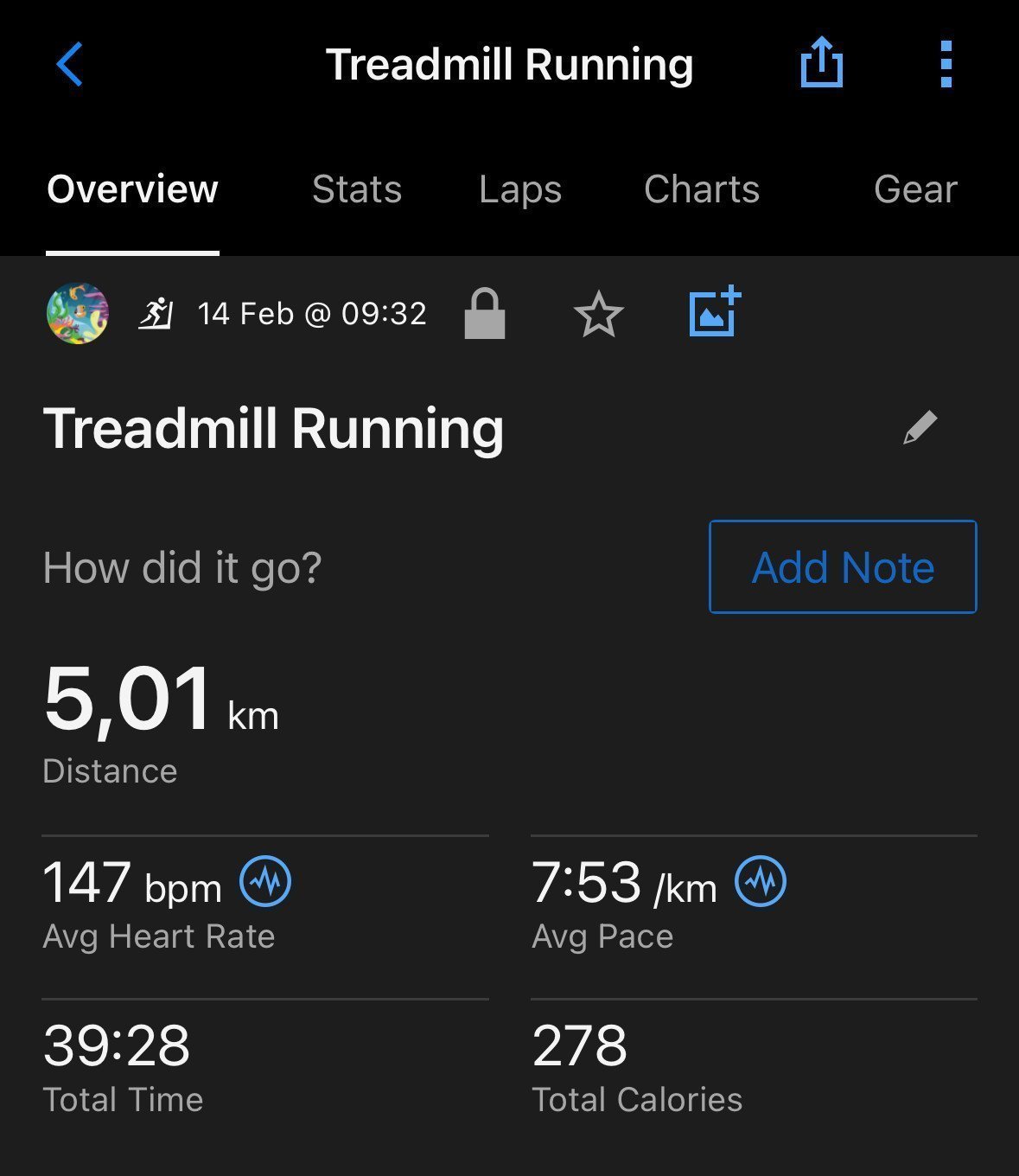Edit activity name with pencil icon
The width and height of the screenshot is (1019, 1176).
click(920, 427)
